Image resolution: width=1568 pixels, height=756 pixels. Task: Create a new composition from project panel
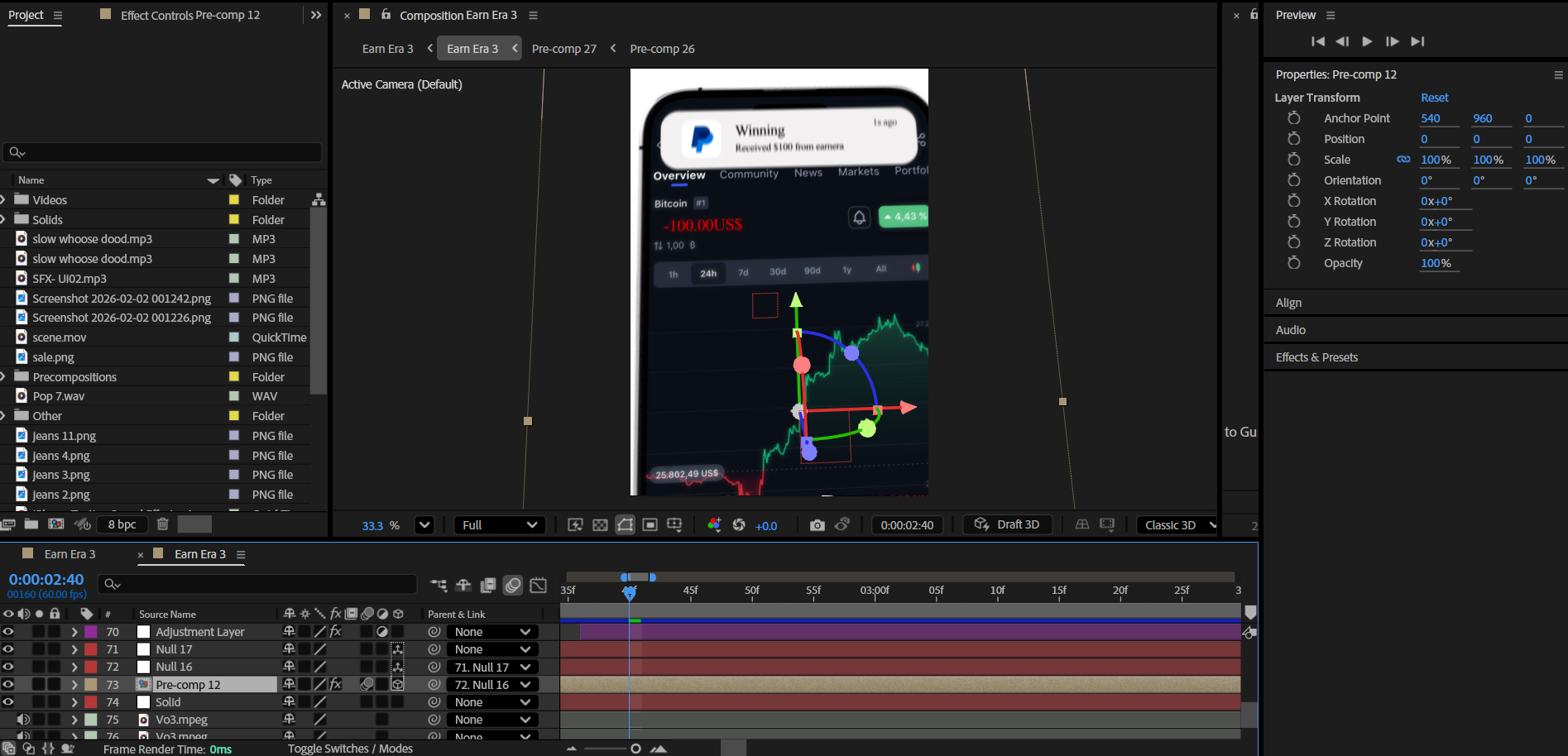click(x=55, y=524)
